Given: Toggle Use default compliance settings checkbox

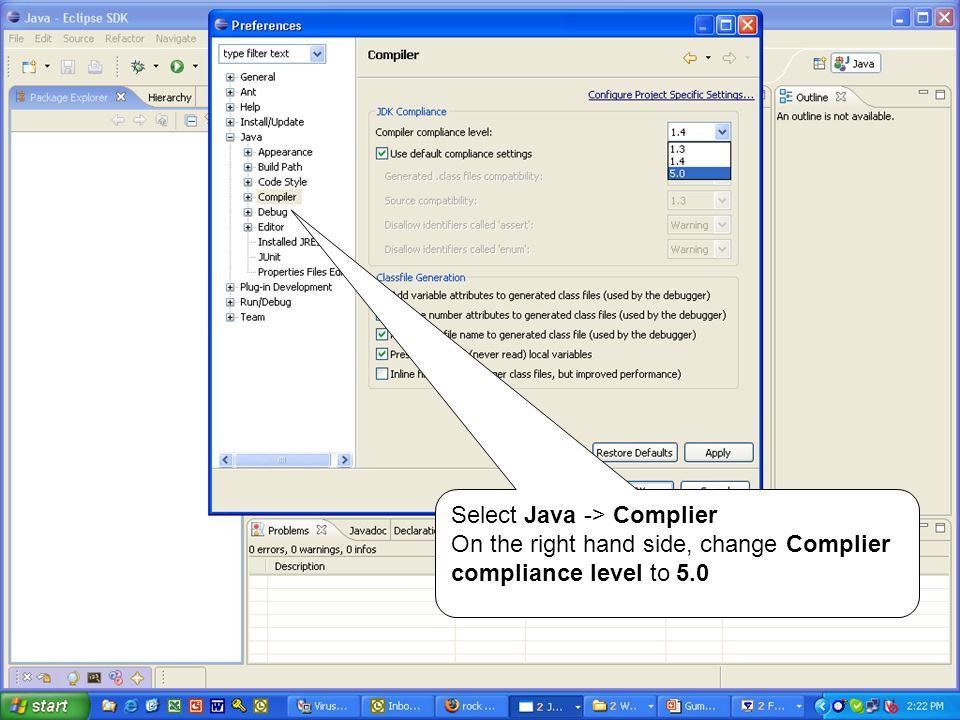Looking at the screenshot, I should (381, 153).
